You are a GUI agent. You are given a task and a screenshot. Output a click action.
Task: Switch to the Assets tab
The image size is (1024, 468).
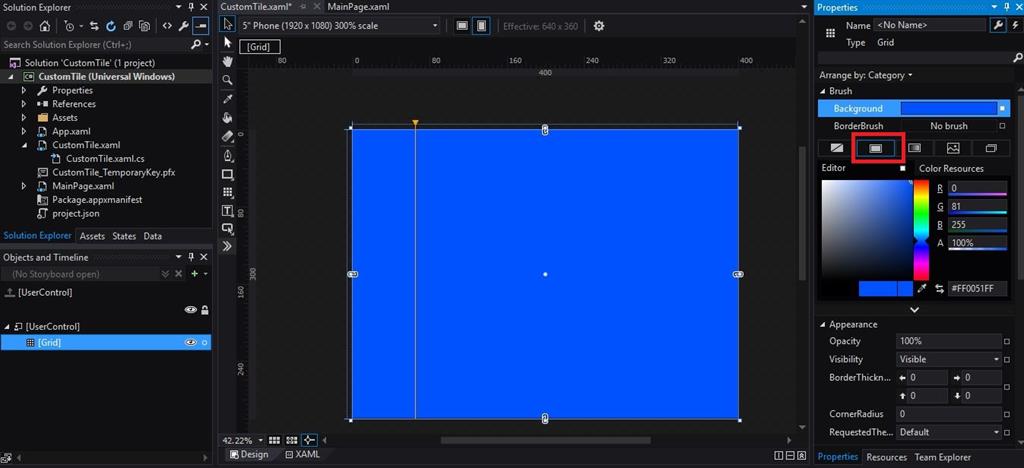click(x=92, y=236)
